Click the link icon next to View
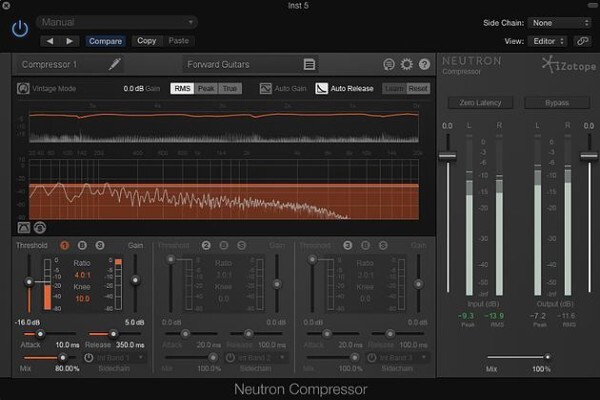Viewport: 600px width, 400px height. pyautogui.click(x=582, y=41)
